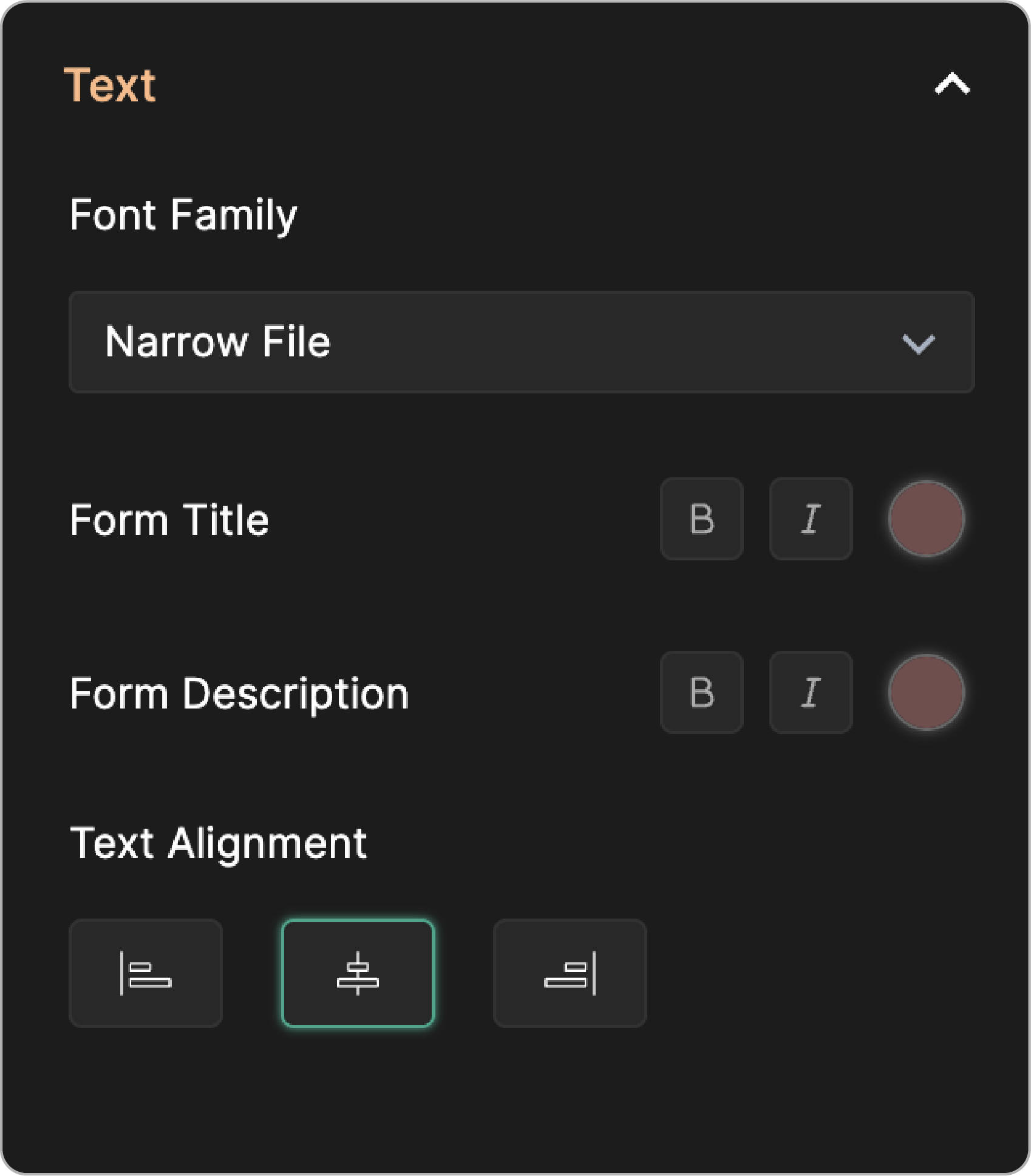Toggle italic for Form Description
The height and width of the screenshot is (1176, 1031).
click(811, 692)
